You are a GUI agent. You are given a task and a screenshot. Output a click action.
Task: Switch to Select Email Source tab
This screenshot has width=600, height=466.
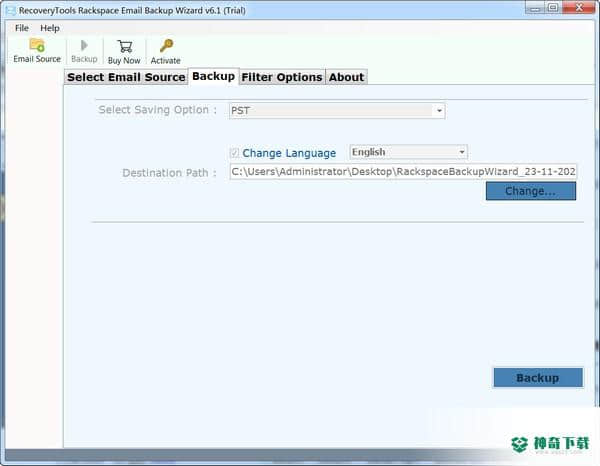pos(126,77)
